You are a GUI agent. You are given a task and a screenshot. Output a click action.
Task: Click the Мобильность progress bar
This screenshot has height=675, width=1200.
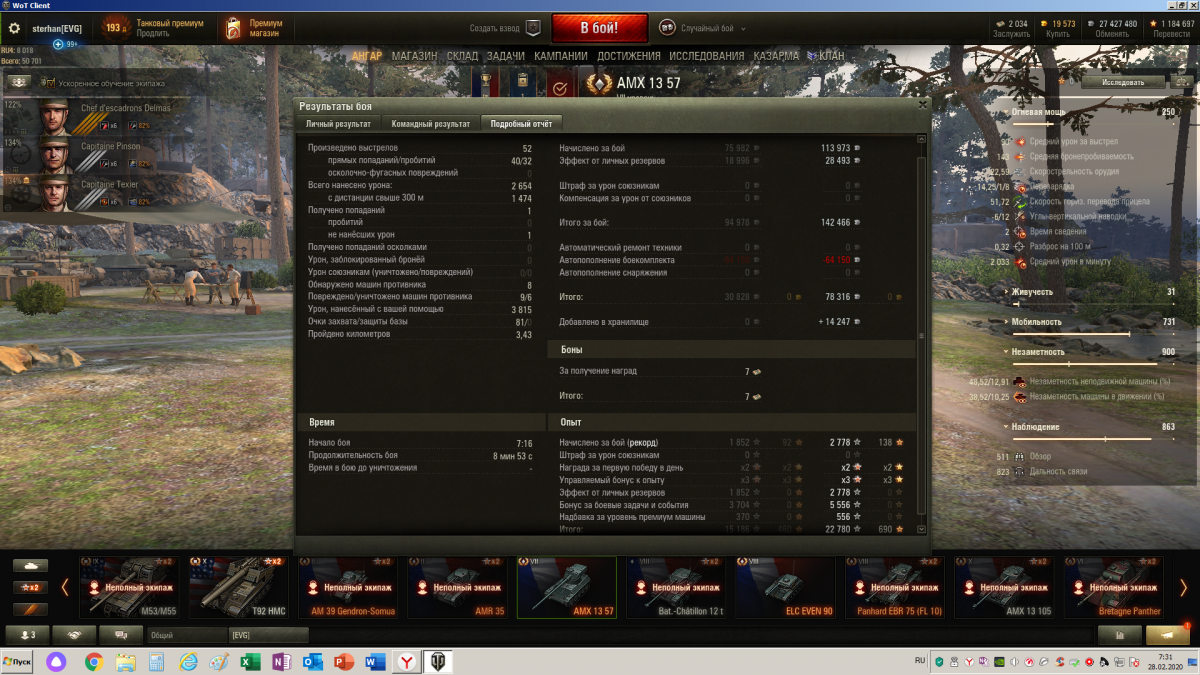1093,335
